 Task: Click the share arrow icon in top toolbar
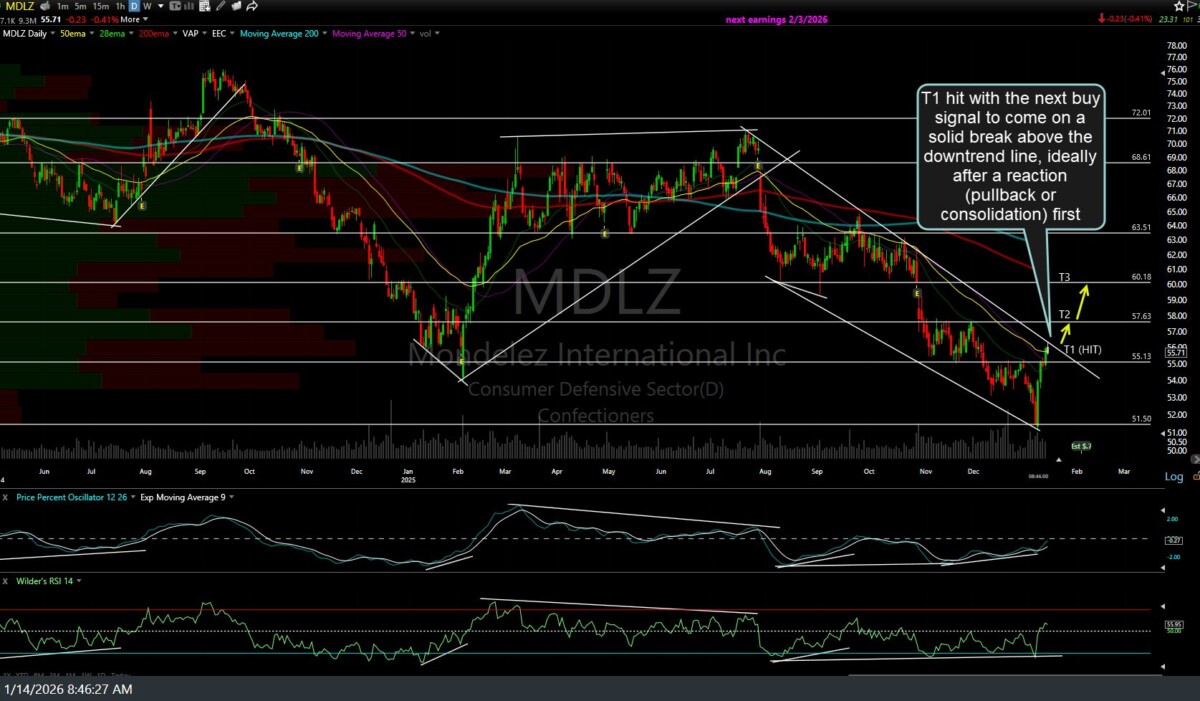[253, 6]
